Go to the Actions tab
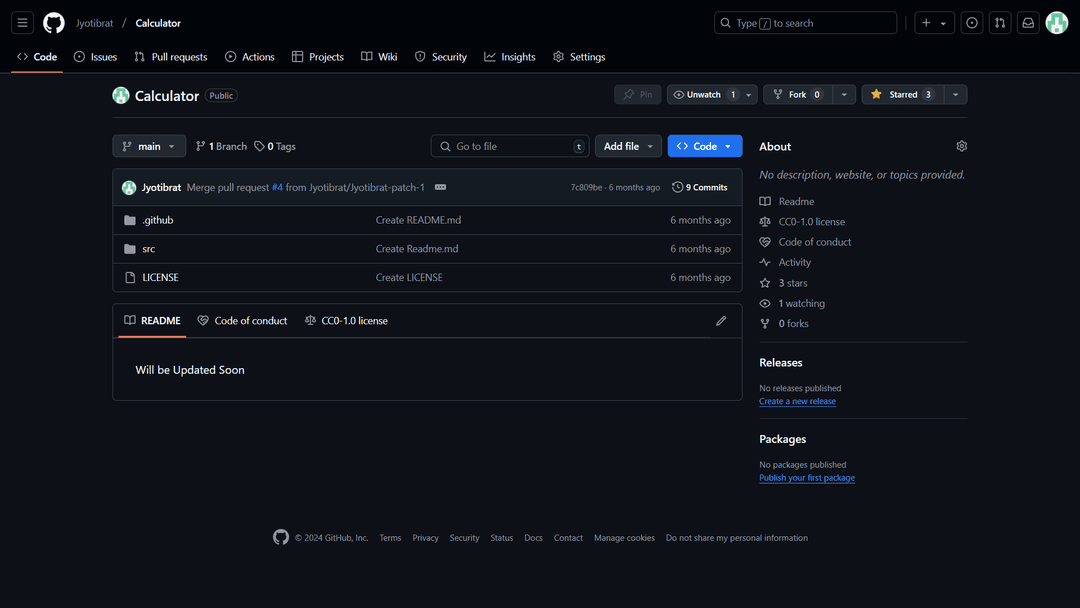Screen dimensions: 1080x608 250,56
